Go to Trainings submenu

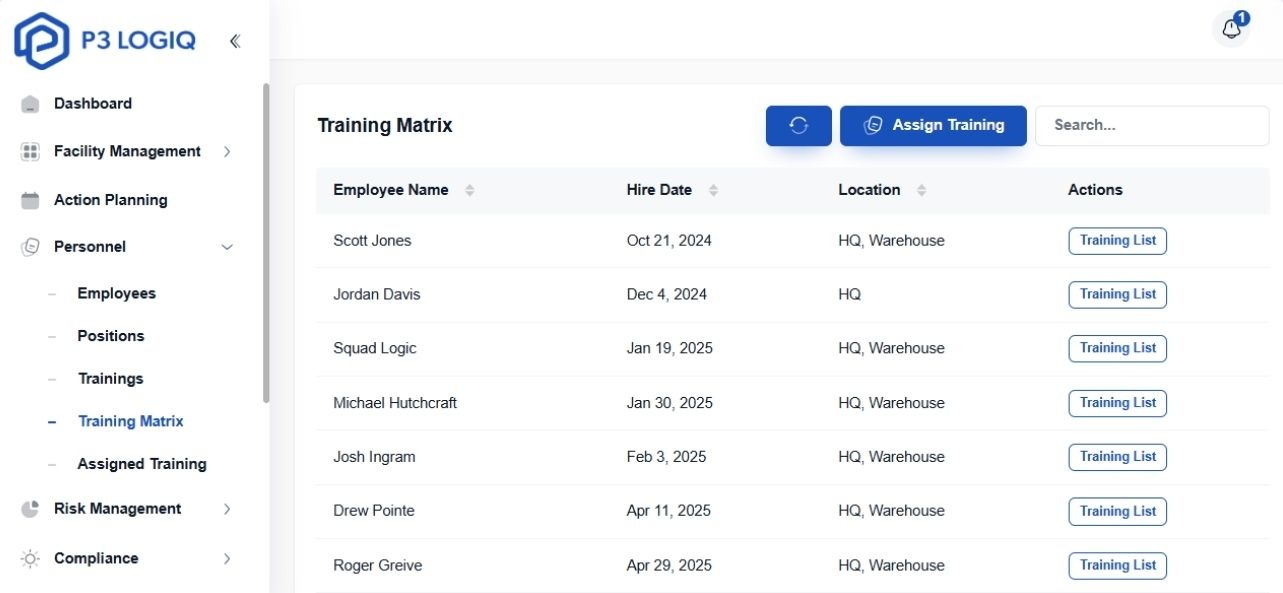[x=111, y=379]
